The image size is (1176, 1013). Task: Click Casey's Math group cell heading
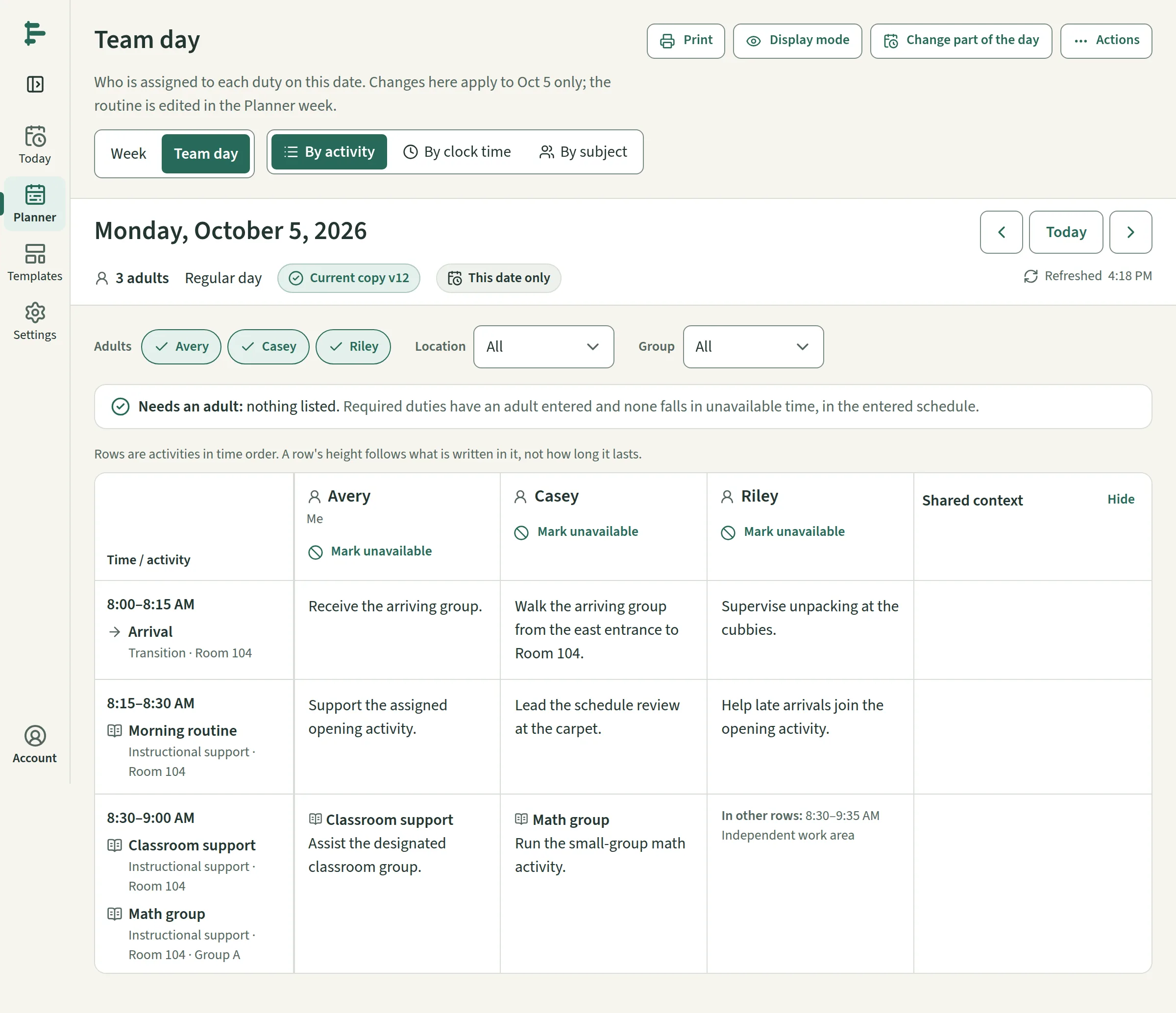tap(571, 820)
